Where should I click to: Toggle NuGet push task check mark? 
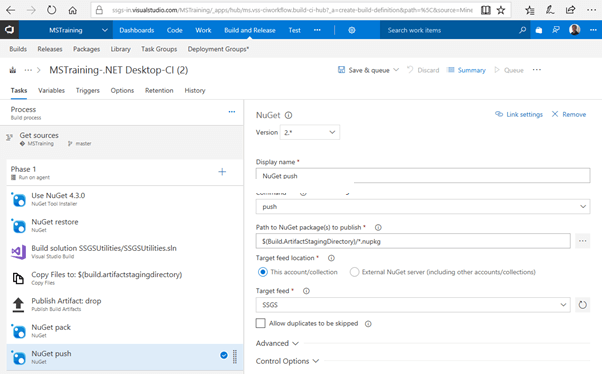224,355
